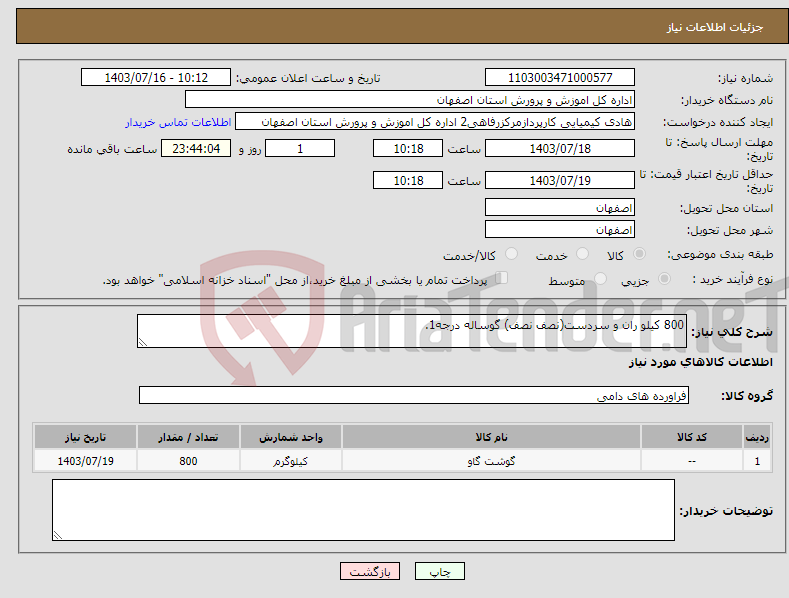The width and height of the screenshot is (789, 598).
Task: Click response deadline date 1403/07/18 field
Action: [560, 148]
